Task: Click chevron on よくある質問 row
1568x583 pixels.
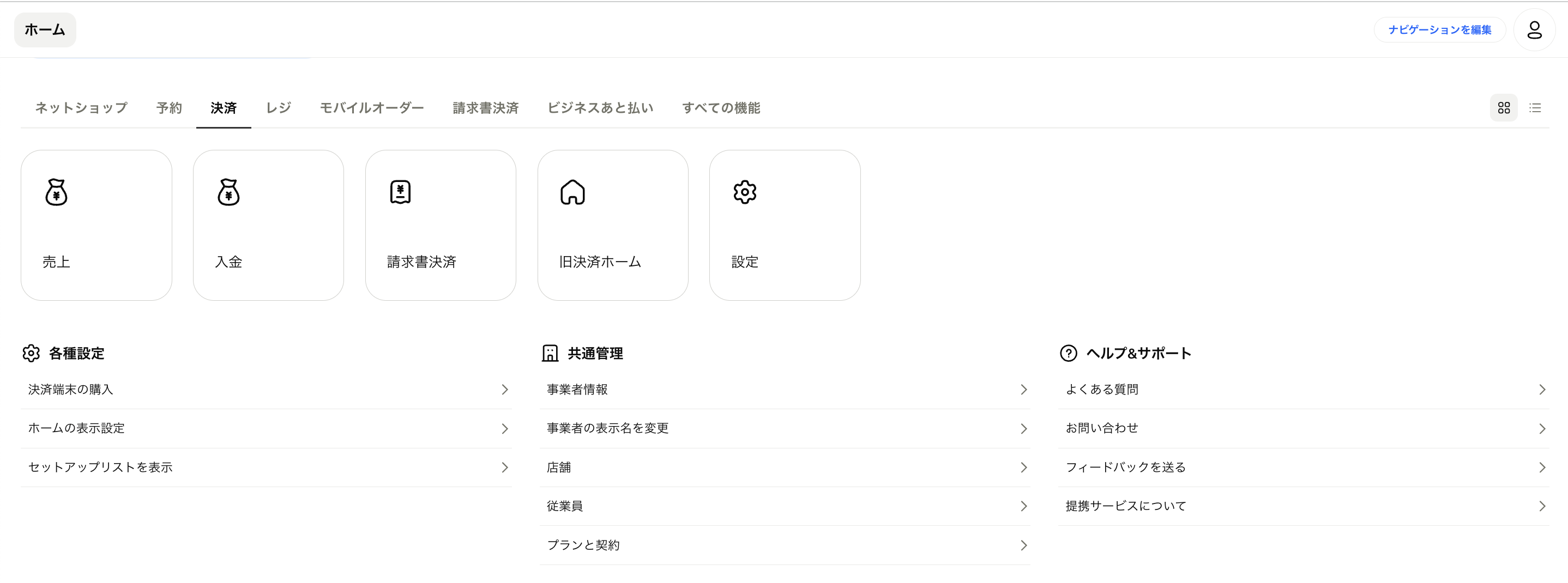Action: click(1542, 390)
